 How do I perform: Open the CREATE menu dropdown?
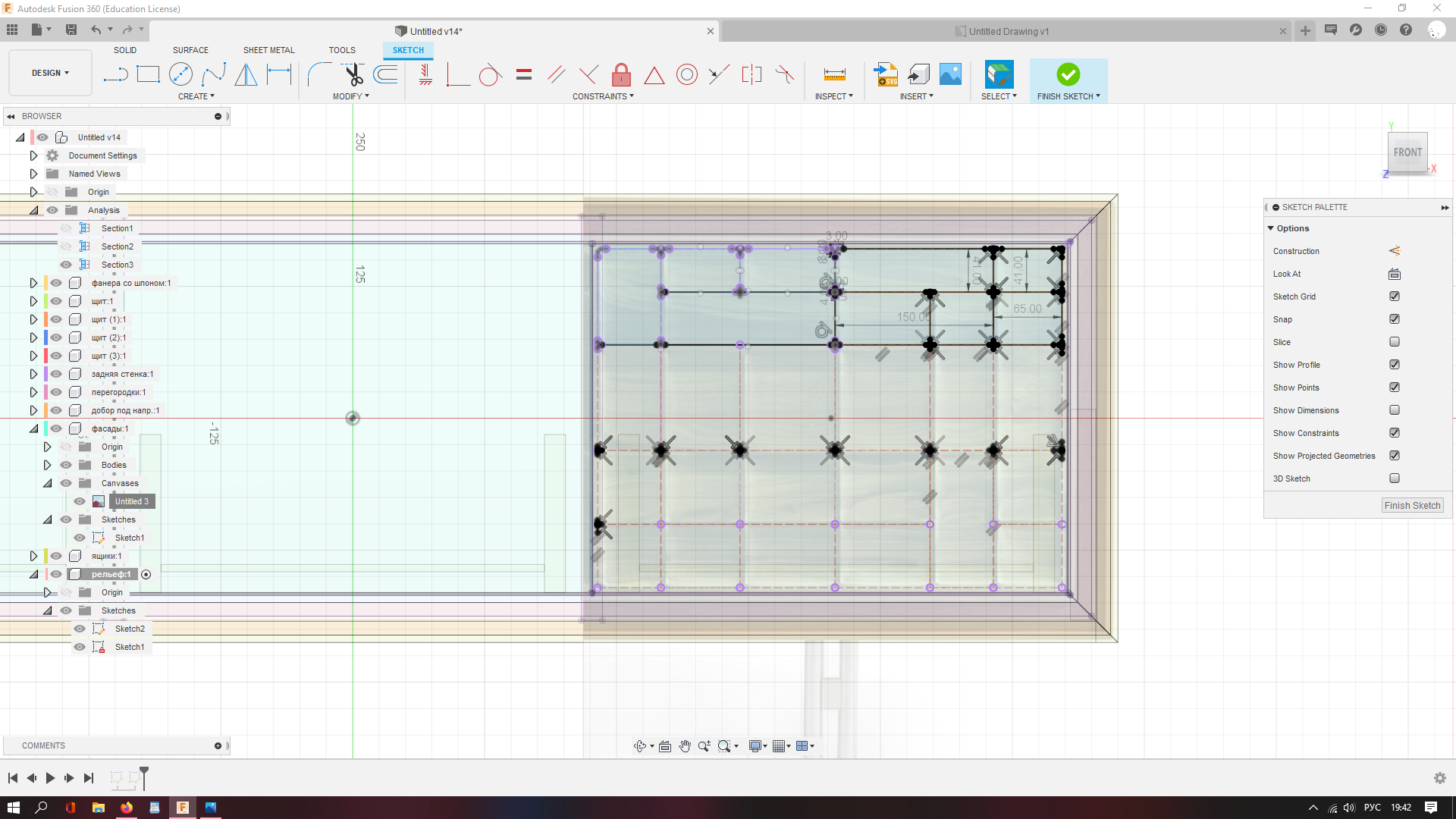coord(196,96)
